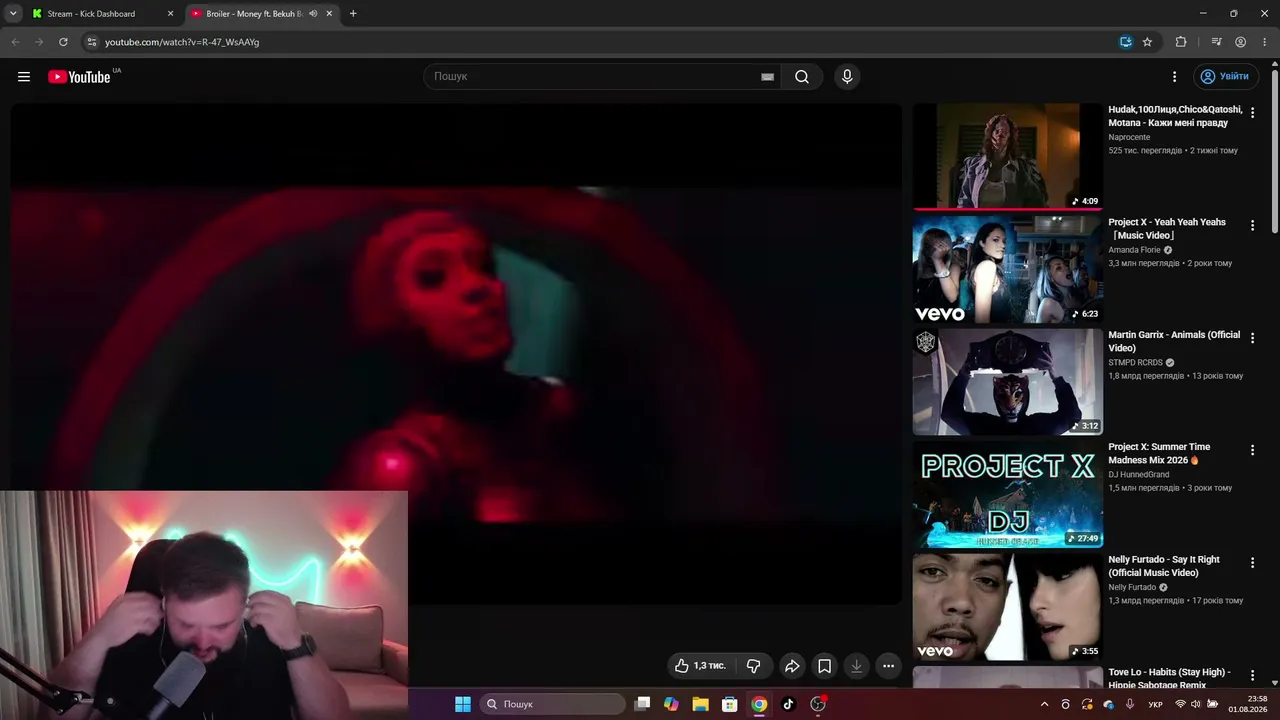This screenshot has width=1280, height=720.
Task: Download the current video
Action: [856, 666]
